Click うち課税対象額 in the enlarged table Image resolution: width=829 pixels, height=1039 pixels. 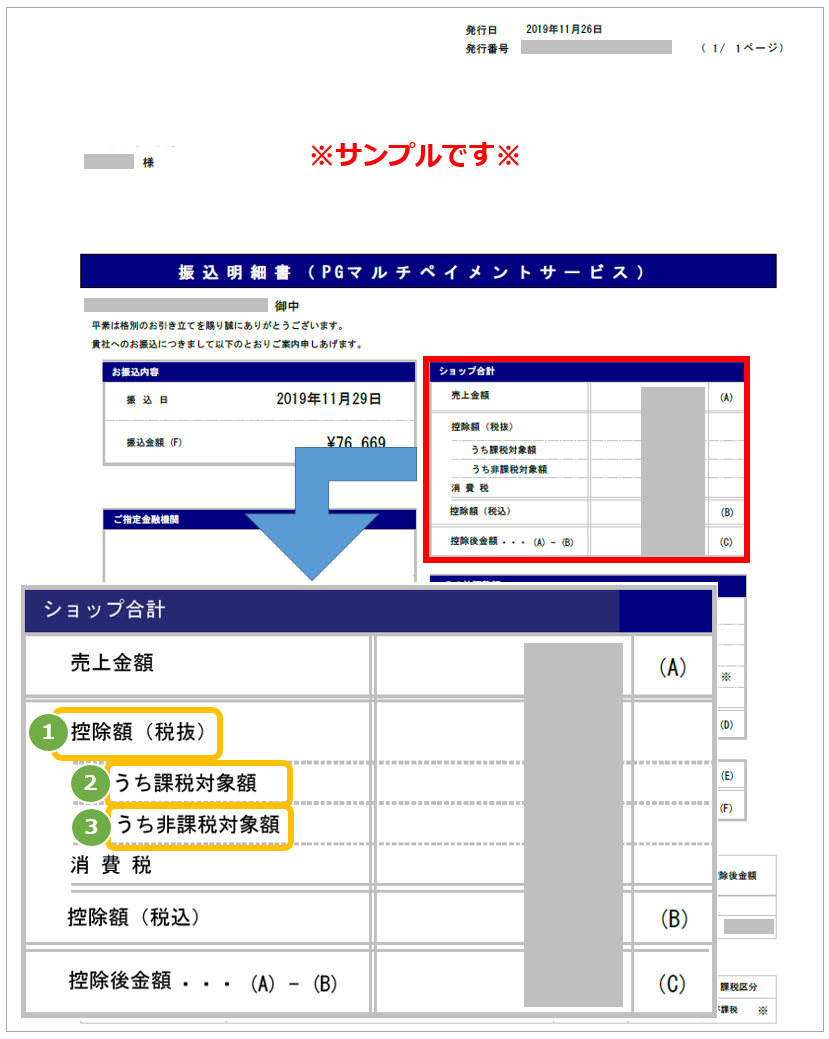[x=185, y=783]
